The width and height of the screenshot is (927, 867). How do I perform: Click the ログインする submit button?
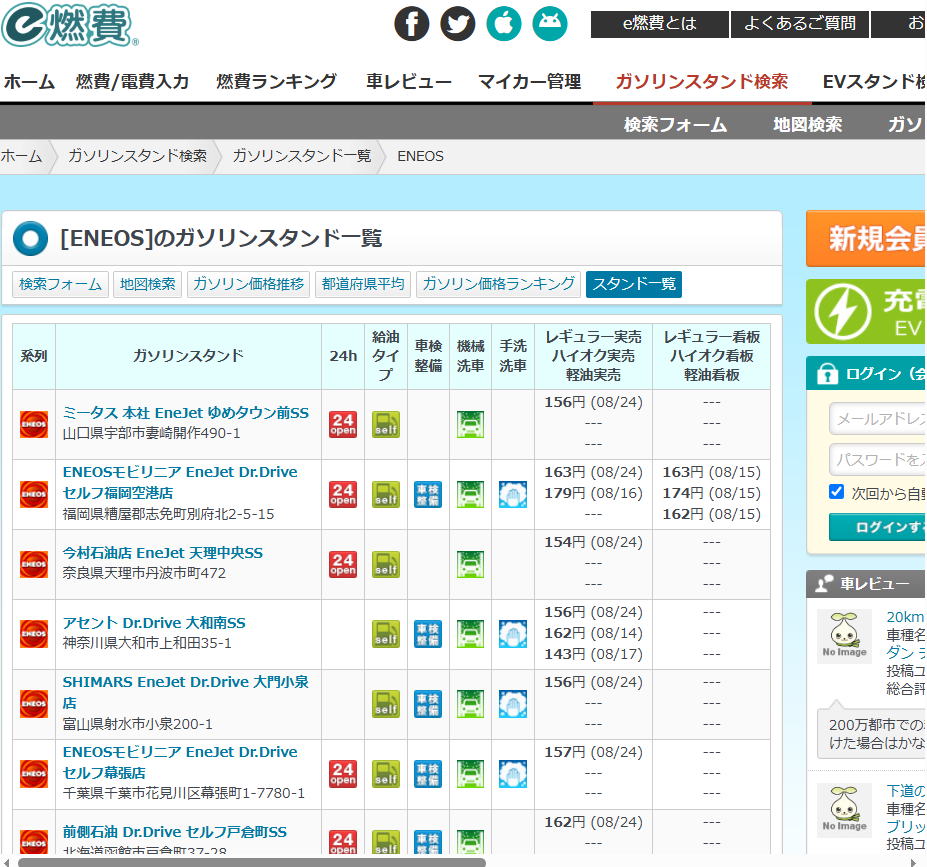coord(877,527)
